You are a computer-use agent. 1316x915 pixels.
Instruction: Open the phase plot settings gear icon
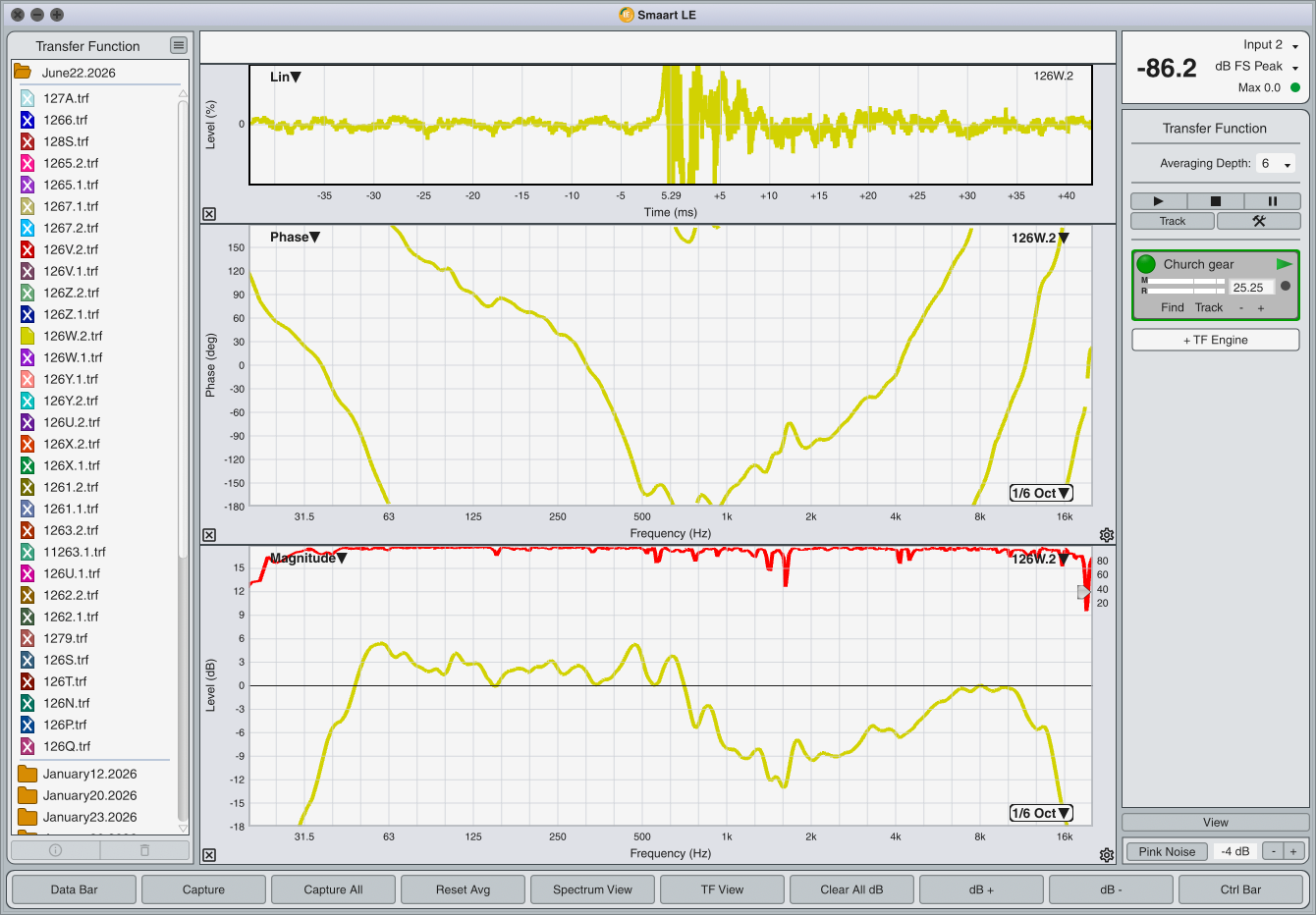tap(1107, 535)
